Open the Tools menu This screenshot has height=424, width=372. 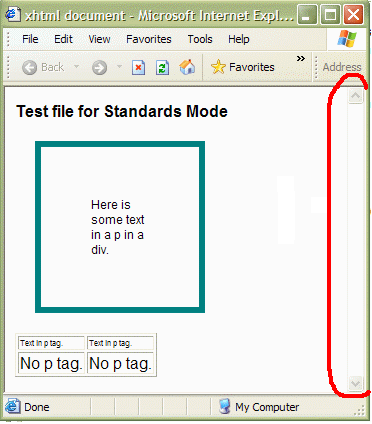200,39
